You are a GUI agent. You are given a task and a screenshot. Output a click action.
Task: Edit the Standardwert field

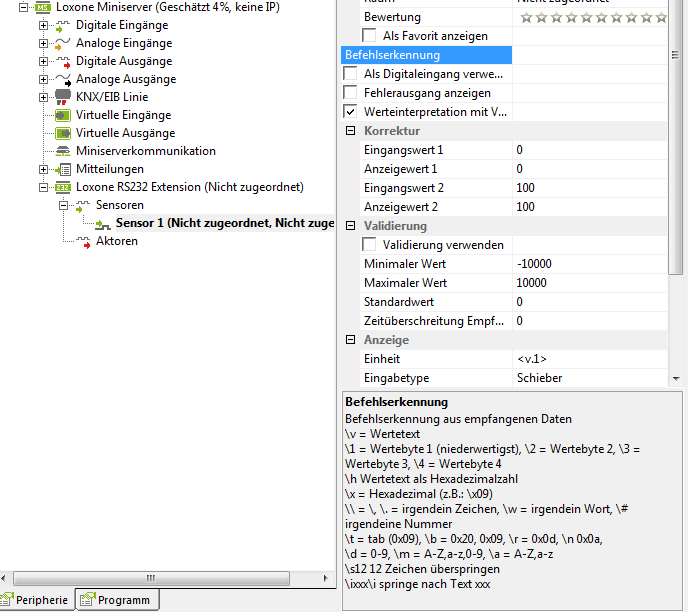589,302
